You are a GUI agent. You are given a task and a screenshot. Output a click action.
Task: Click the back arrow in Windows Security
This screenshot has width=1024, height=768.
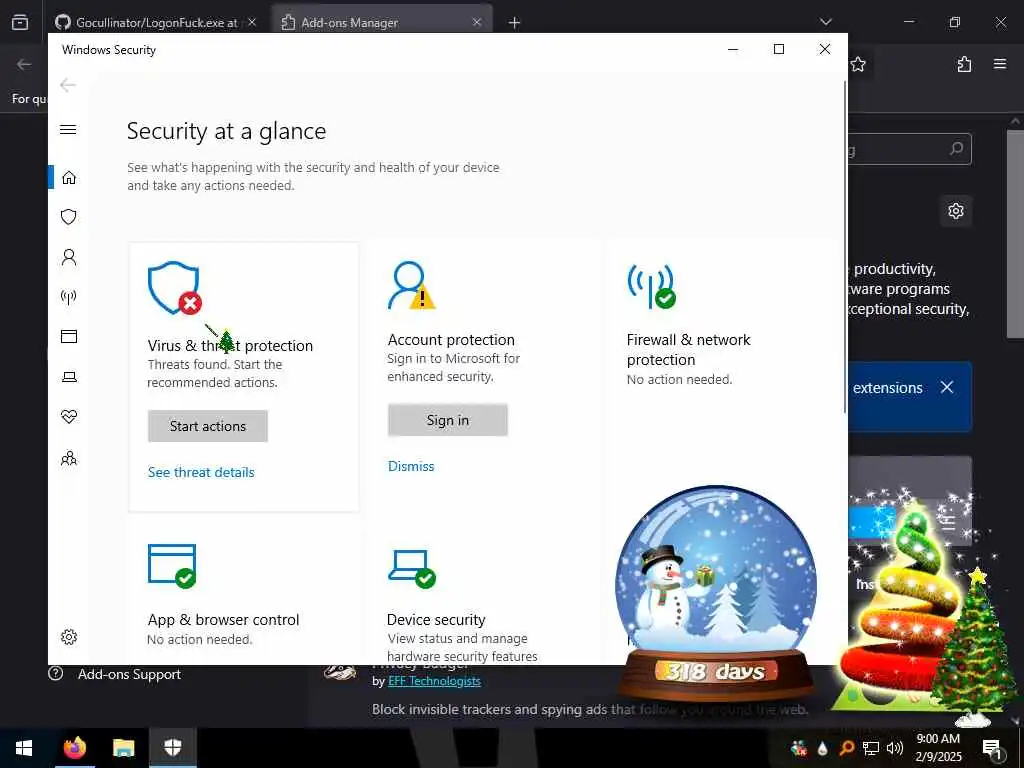68,85
